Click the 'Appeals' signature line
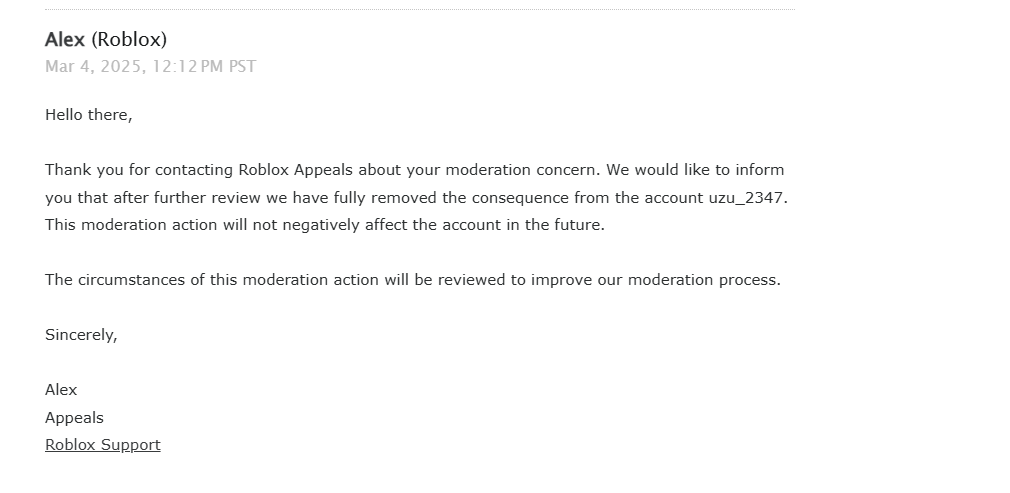 74,418
